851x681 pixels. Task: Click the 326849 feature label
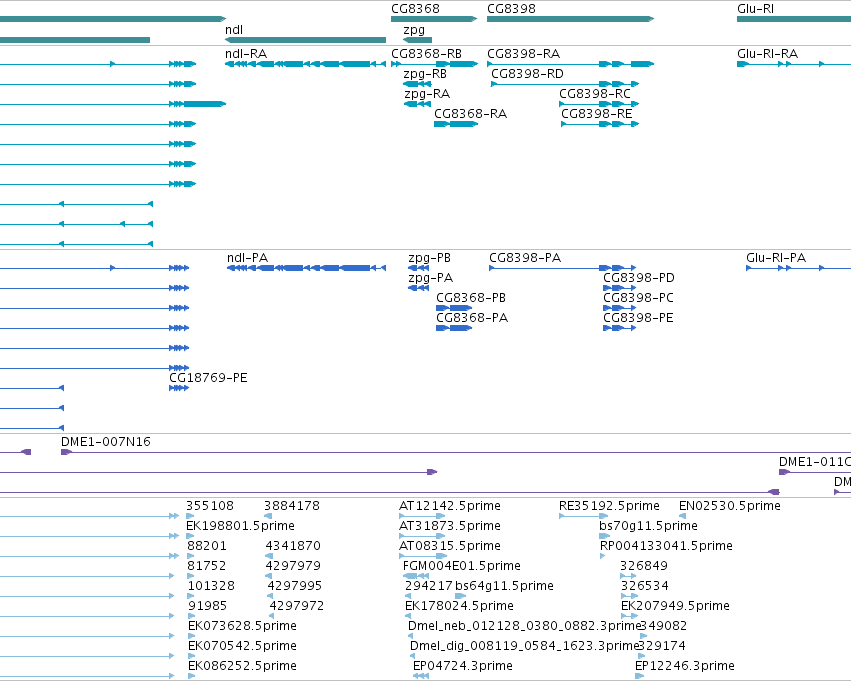[644, 566]
